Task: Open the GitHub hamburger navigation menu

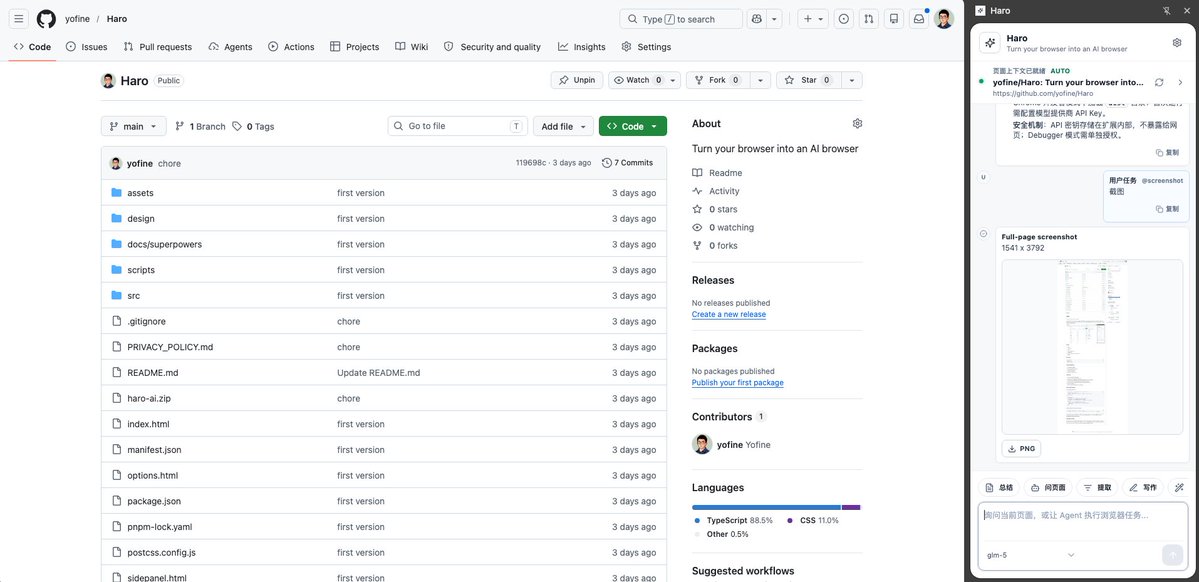Action: tap(19, 18)
